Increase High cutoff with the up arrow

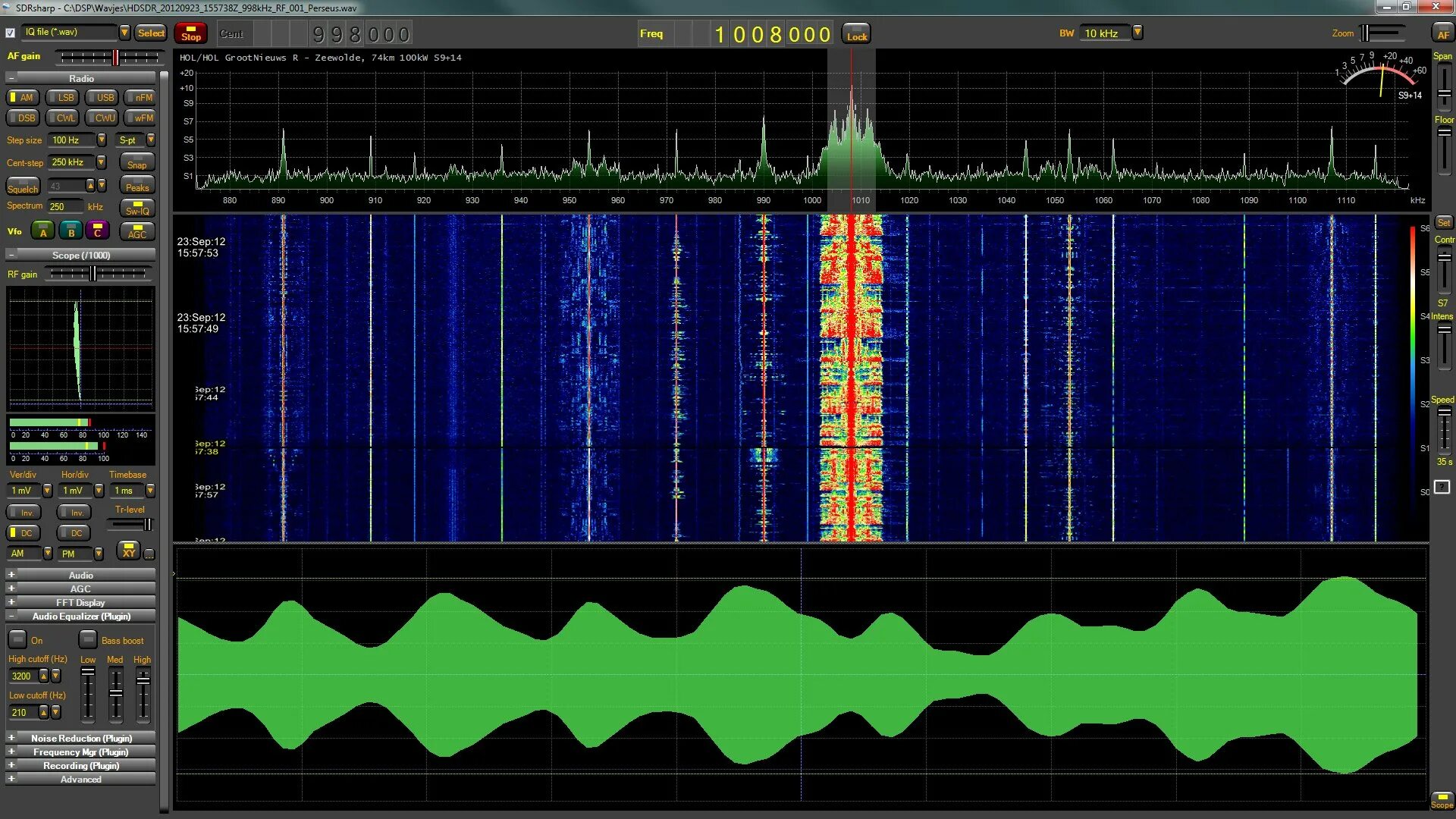tap(43, 676)
